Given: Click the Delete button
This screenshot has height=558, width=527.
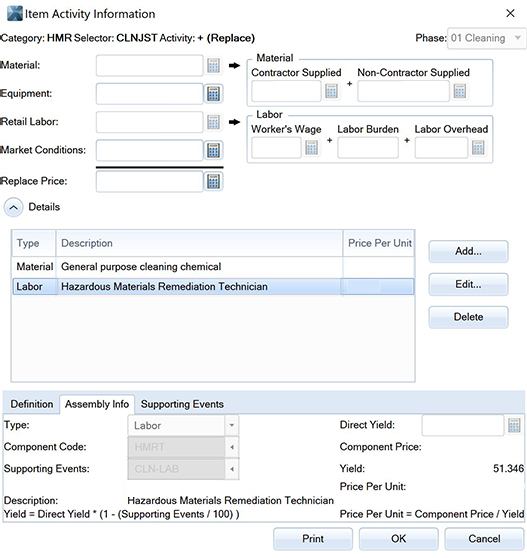Looking at the screenshot, I should 468,317.
